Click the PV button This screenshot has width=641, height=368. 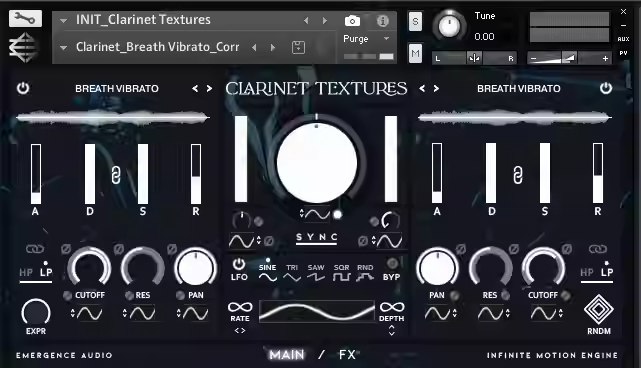coord(623,53)
